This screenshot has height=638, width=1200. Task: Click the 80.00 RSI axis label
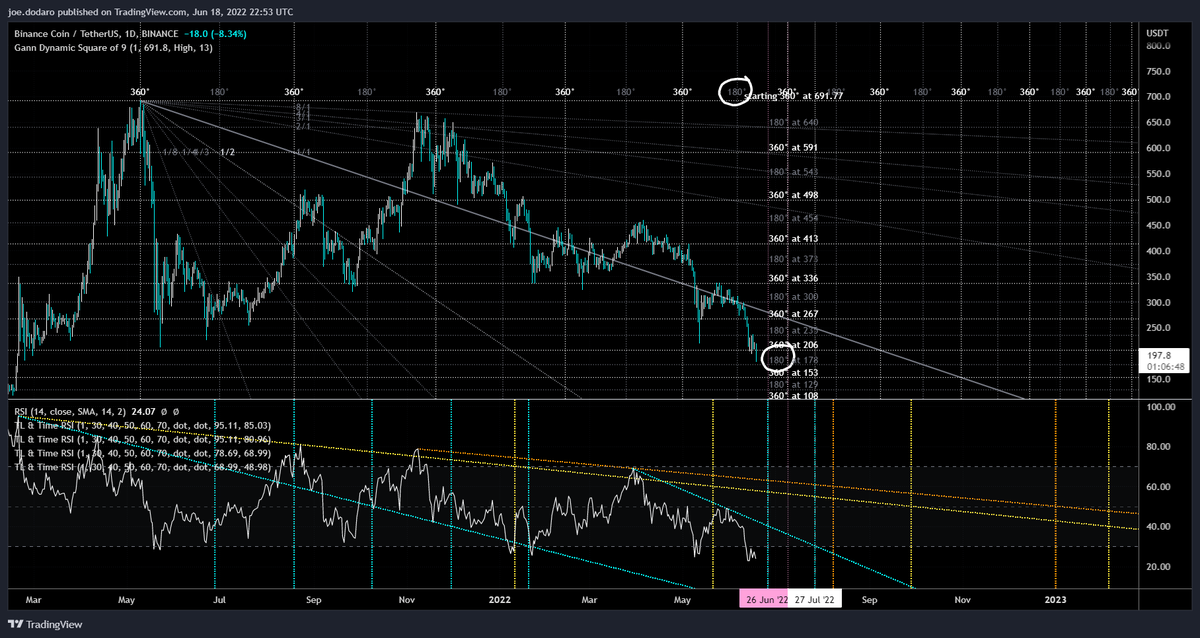click(x=1158, y=447)
